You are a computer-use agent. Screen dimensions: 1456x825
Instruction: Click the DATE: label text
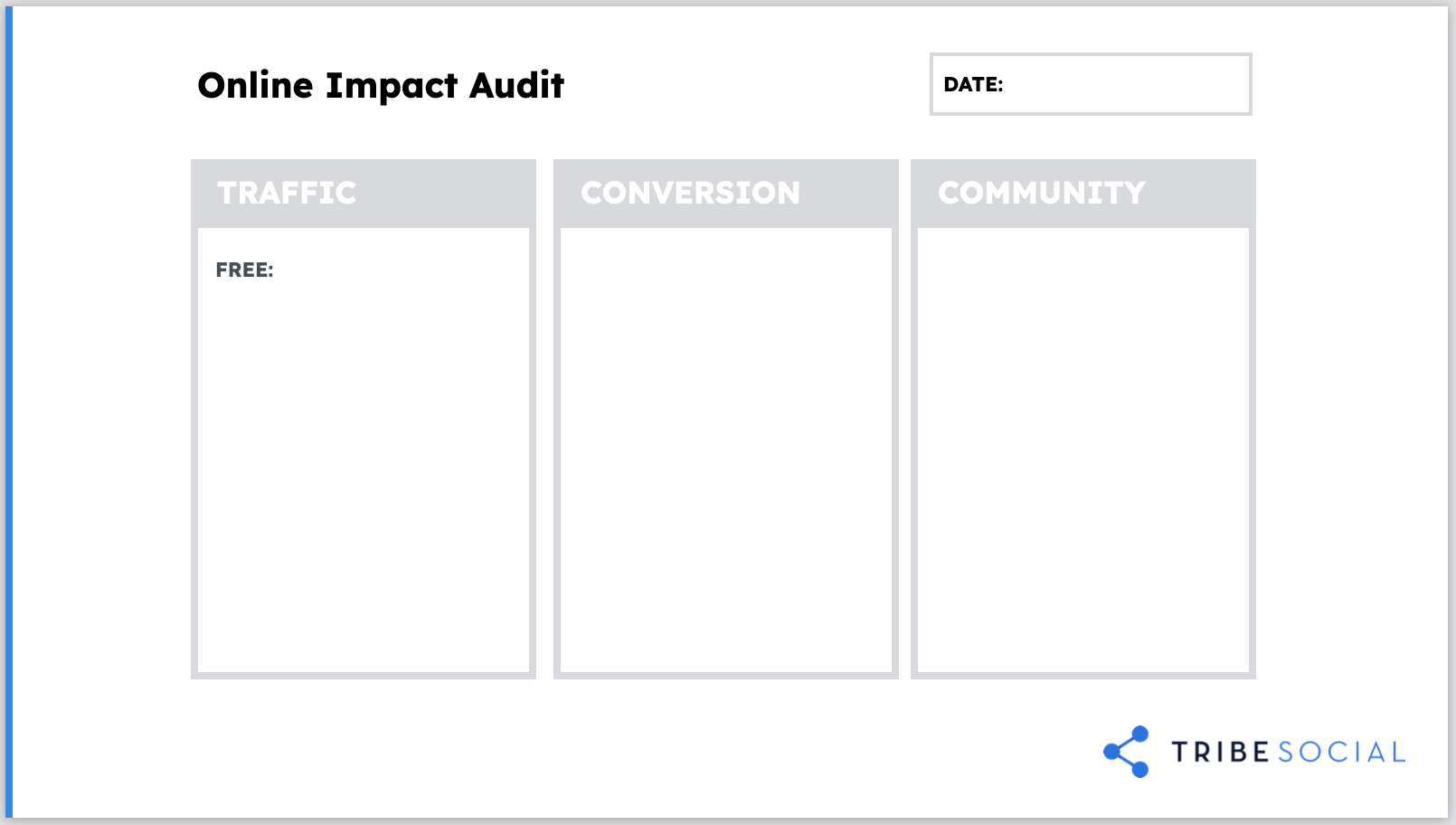(x=973, y=84)
